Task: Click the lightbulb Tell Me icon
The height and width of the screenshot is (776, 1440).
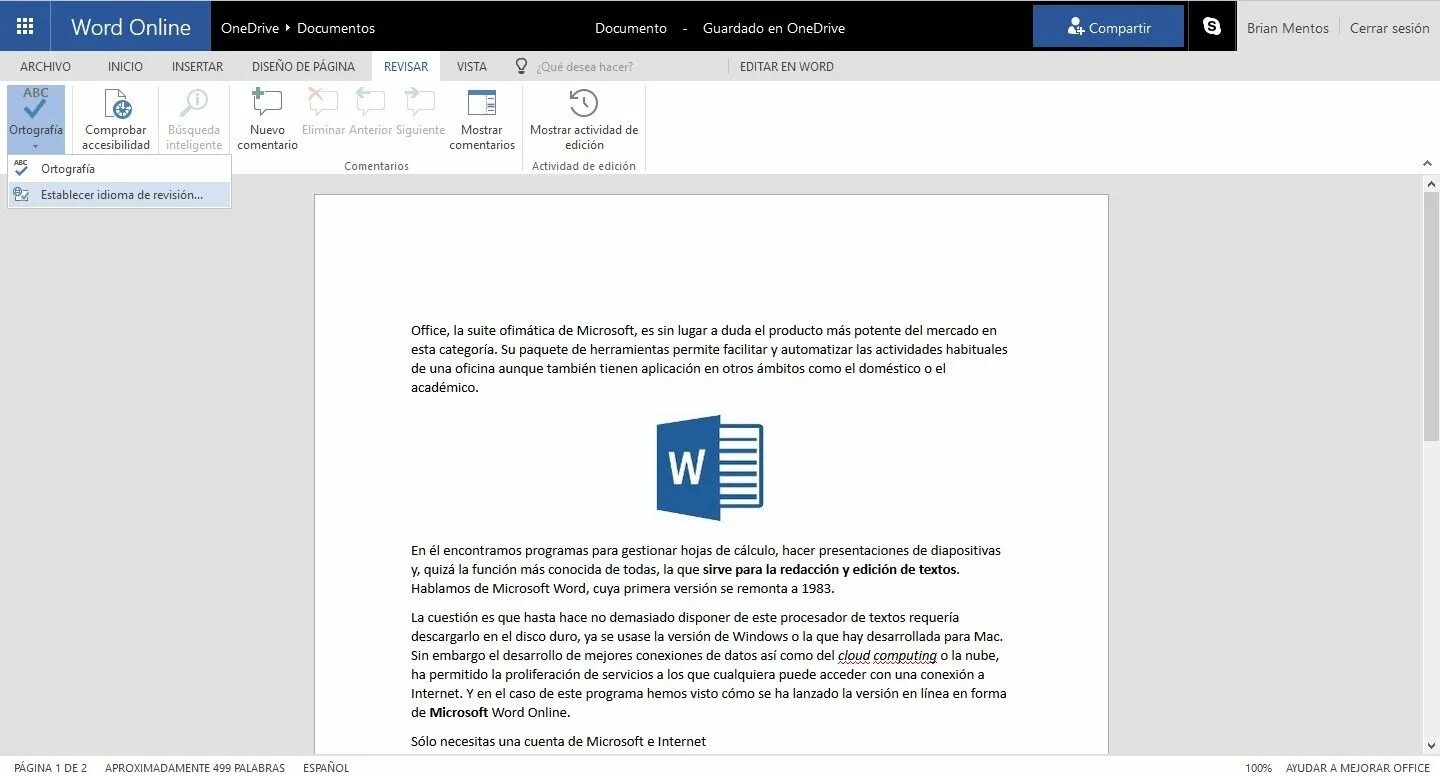Action: tap(521, 66)
